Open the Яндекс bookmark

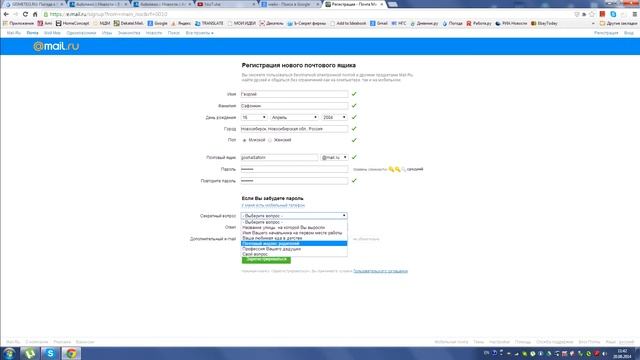pyautogui.click(x=181, y=24)
